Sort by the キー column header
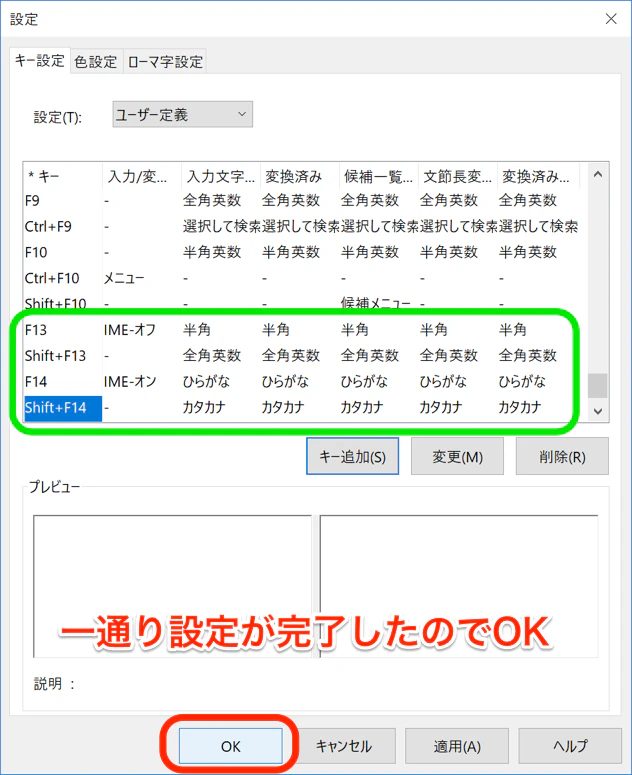This screenshot has height=775, width=632. [63, 176]
